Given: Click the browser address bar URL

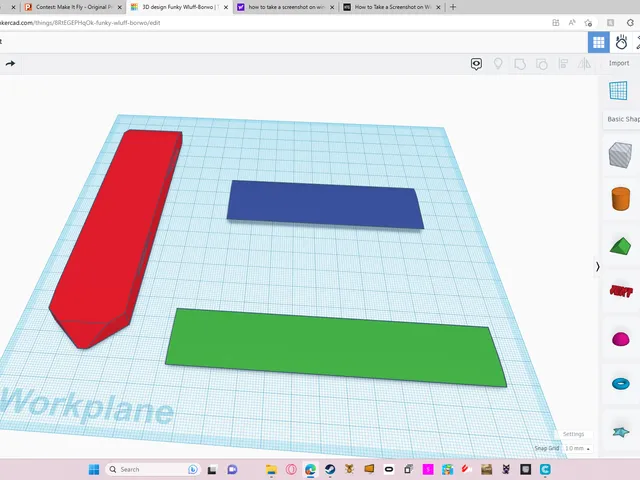Looking at the screenshot, I should 80,23.
